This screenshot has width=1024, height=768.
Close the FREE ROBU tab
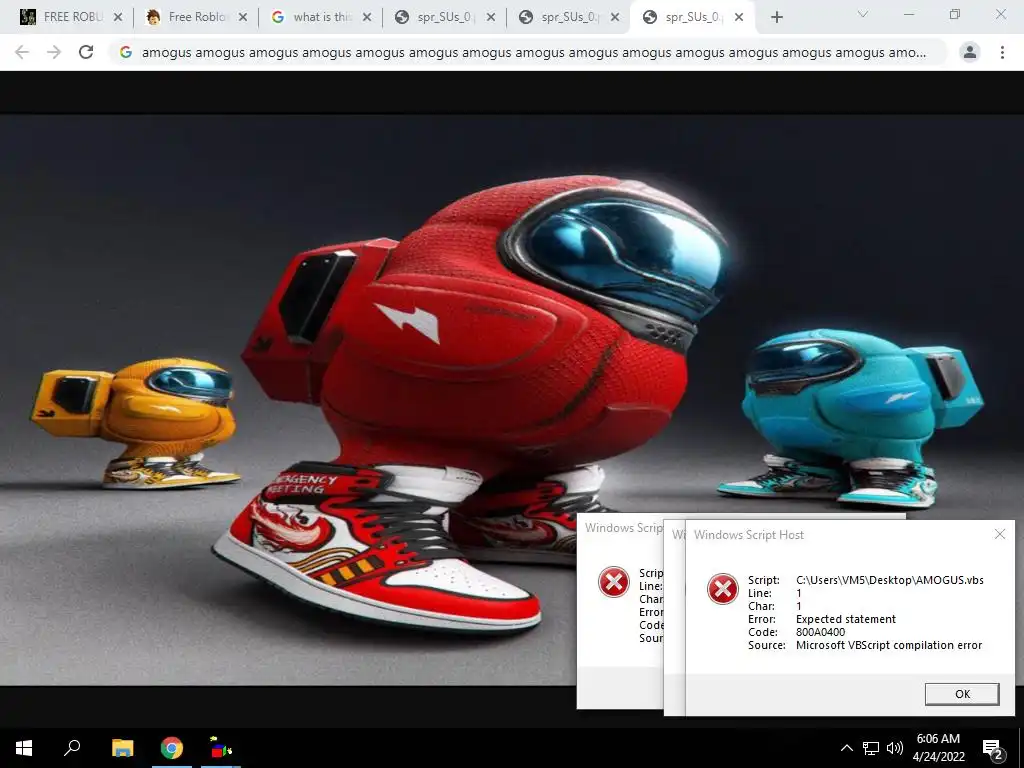(x=118, y=18)
